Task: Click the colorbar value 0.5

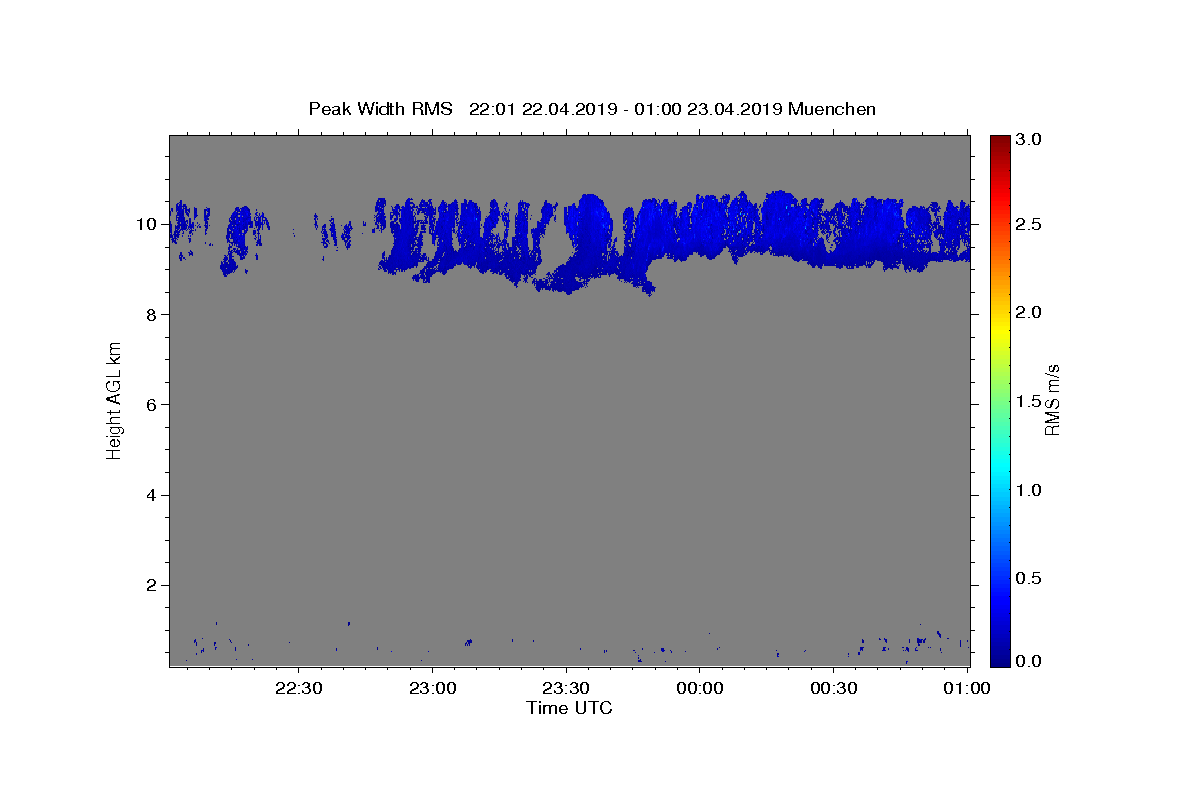Action: pyautogui.click(x=1029, y=578)
